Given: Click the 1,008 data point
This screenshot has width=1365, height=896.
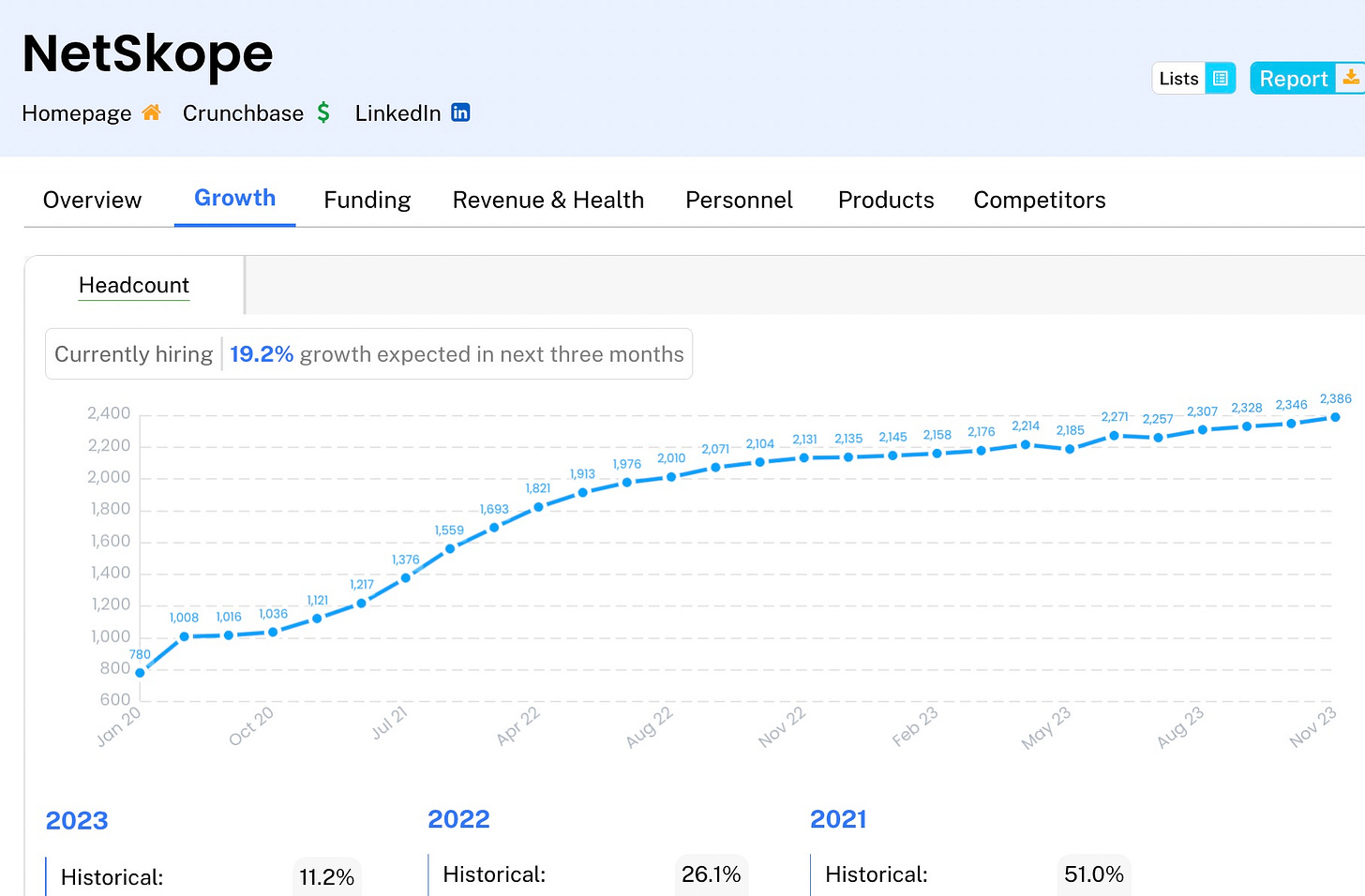Looking at the screenshot, I should [185, 636].
